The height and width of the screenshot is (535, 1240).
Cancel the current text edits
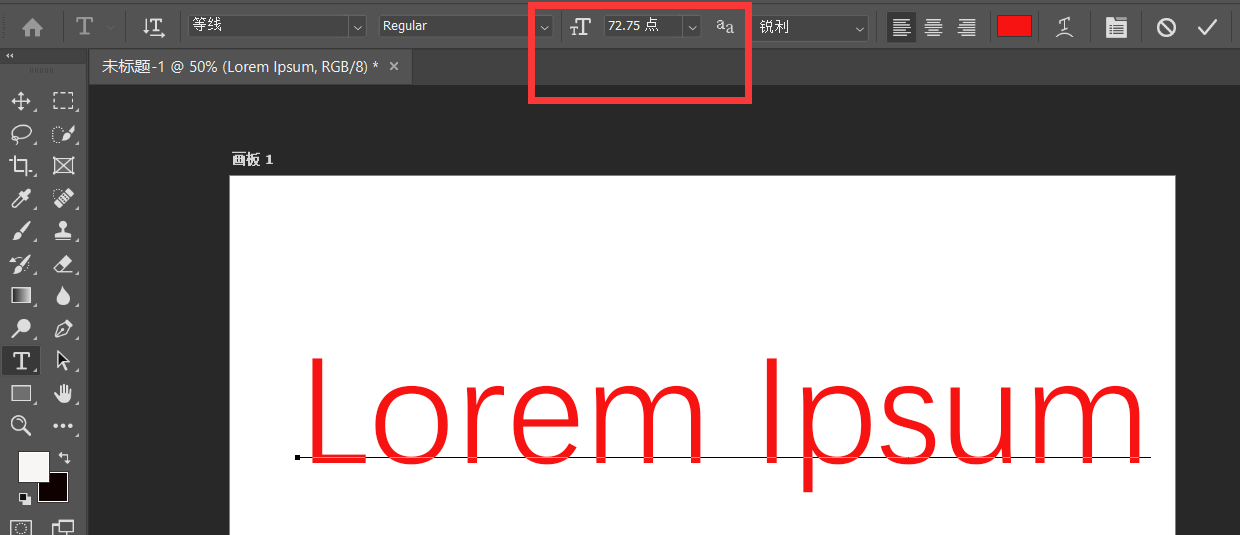[x=1166, y=27]
